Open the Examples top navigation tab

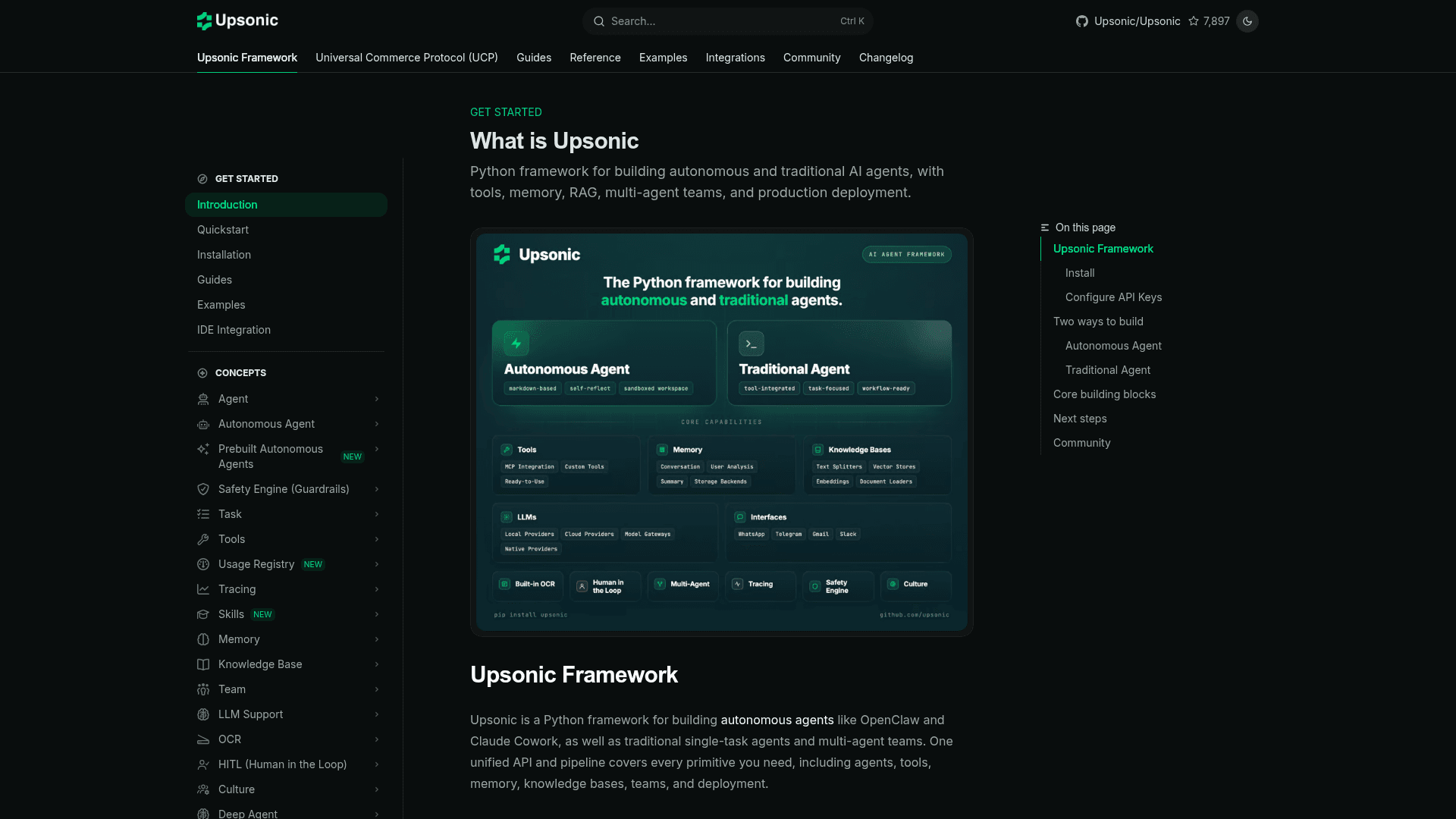[x=664, y=58]
